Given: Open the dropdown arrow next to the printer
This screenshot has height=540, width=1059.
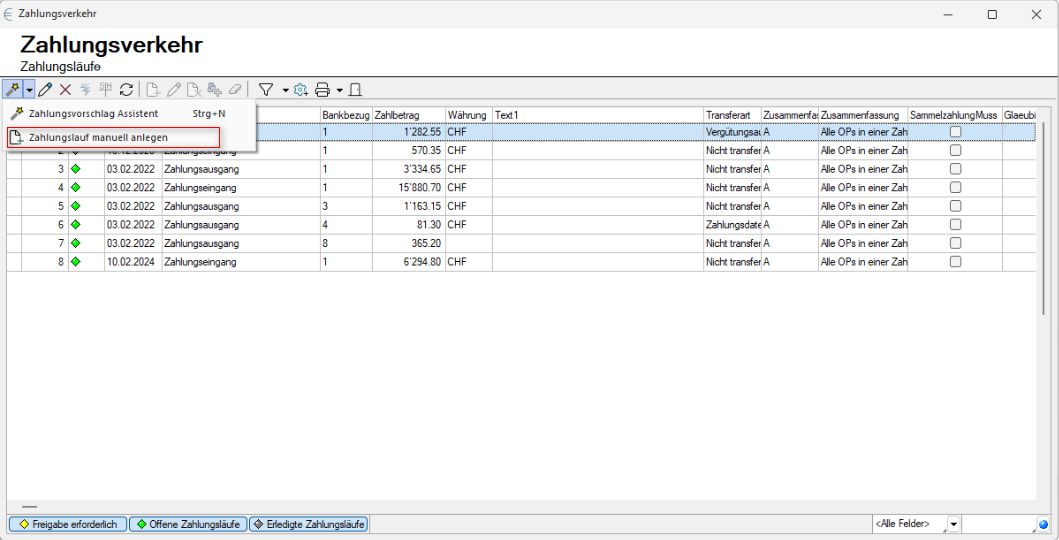Looking at the screenshot, I should [339, 89].
